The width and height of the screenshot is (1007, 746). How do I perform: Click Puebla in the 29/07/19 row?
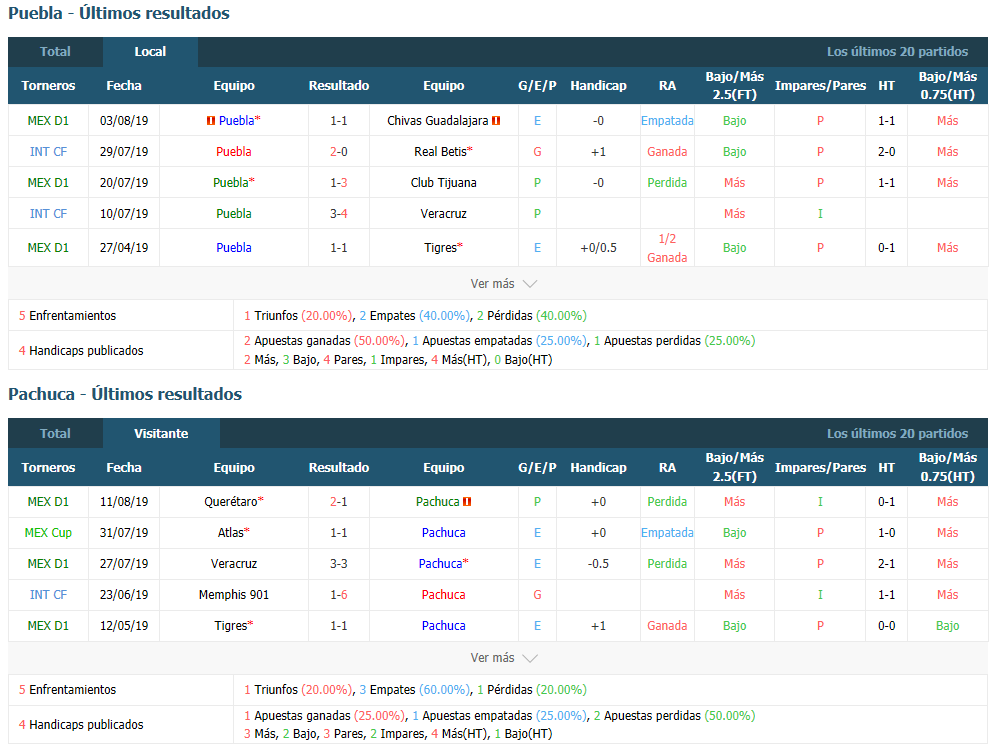pyautogui.click(x=234, y=152)
